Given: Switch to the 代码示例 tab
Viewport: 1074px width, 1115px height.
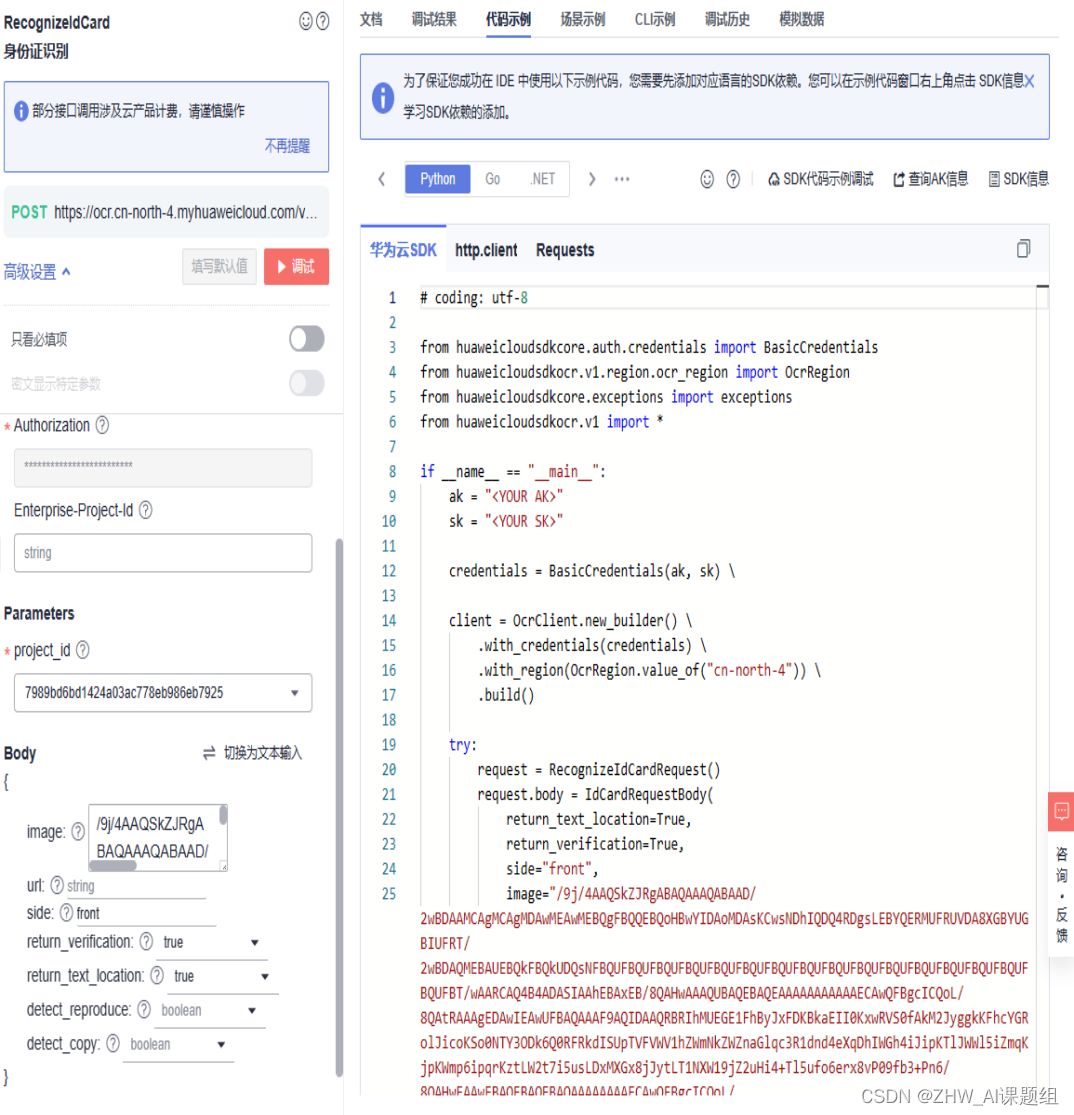Looking at the screenshot, I should (508, 19).
